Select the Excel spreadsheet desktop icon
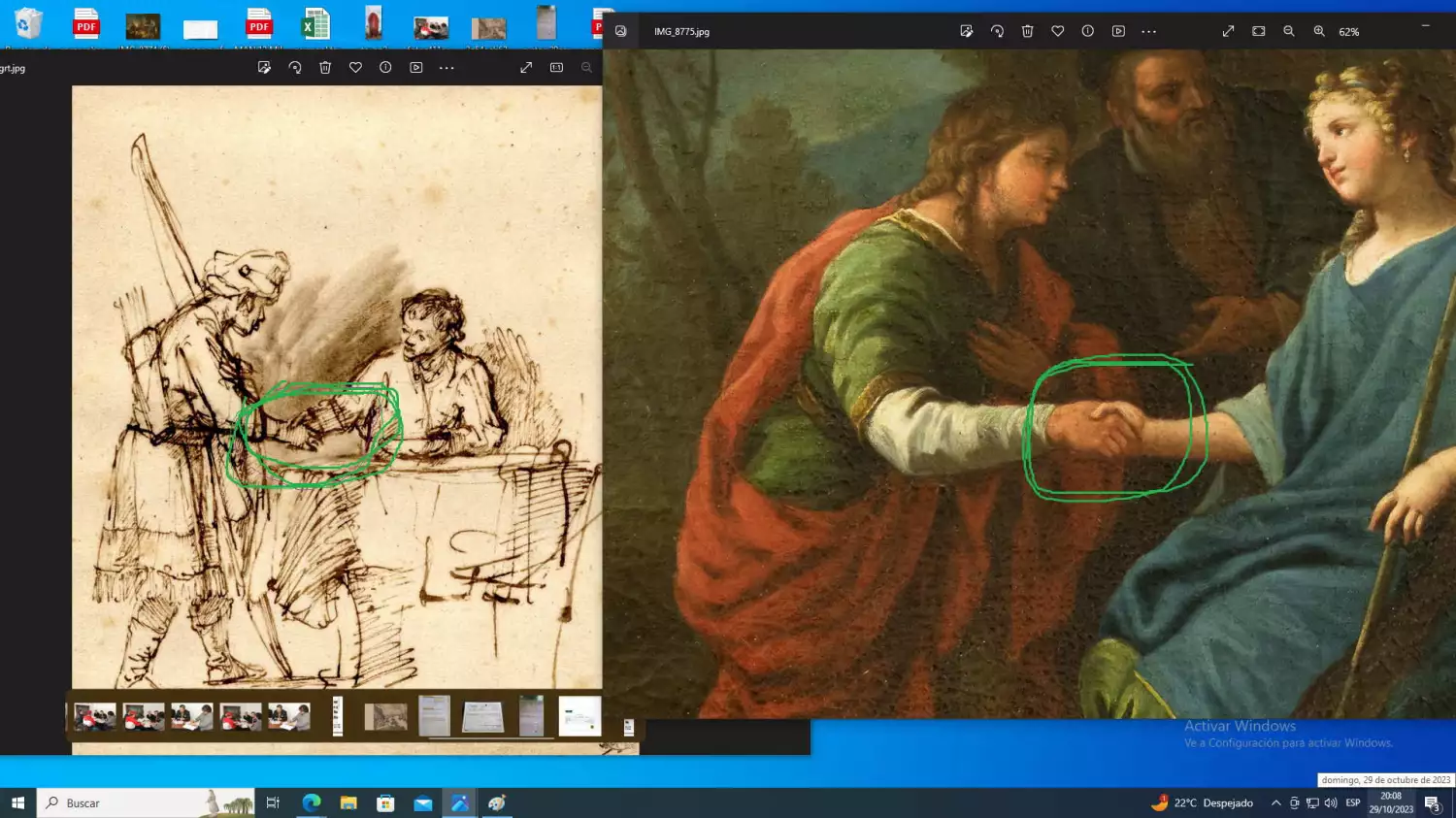The width and height of the screenshot is (1456, 818). [x=315, y=24]
